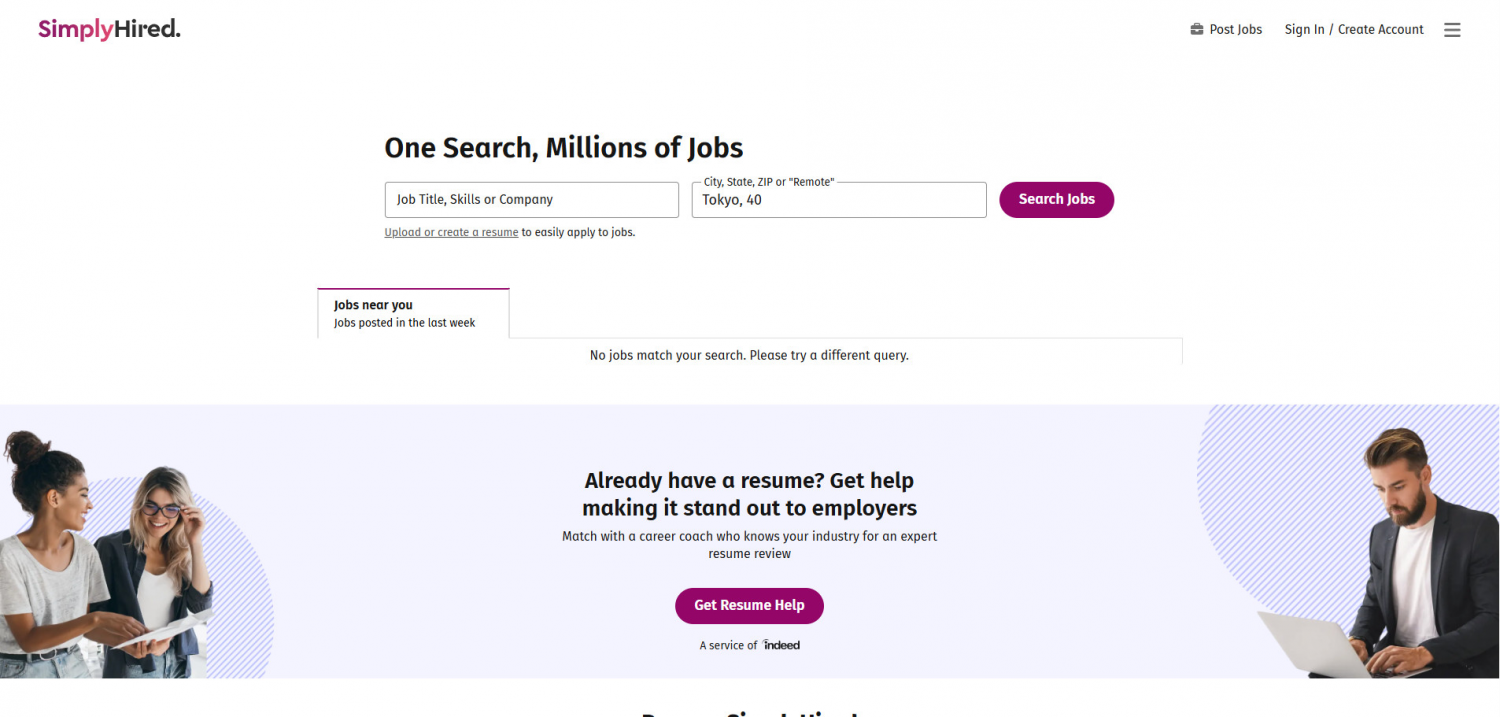
Task: Click the Already have a resume heading
Action: pos(749,494)
